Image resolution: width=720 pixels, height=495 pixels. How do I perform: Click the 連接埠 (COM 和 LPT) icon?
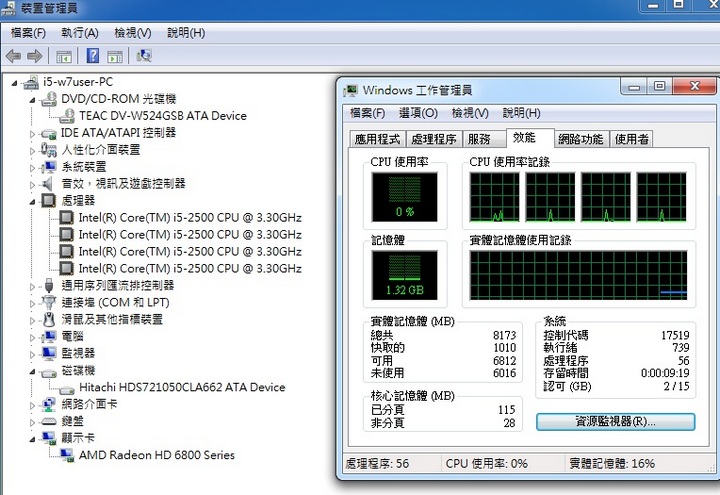coord(49,303)
